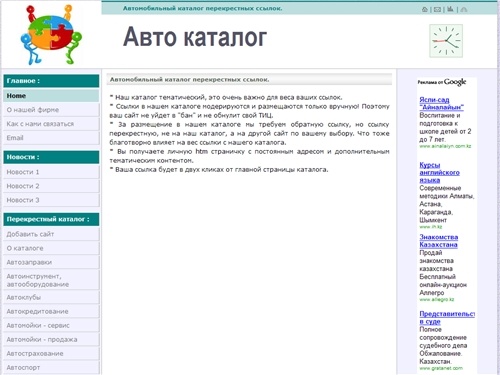Click the envelope mail icon in the top bar
This screenshot has width=500, height=375.
point(437,9)
